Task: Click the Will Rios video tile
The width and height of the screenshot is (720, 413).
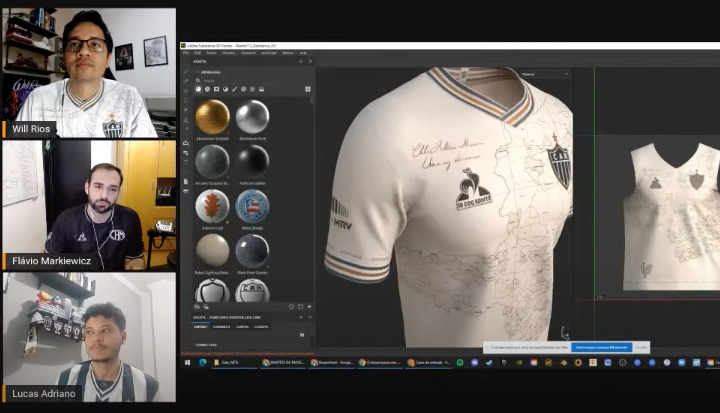Action: pyautogui.click(x=90, y=73)
